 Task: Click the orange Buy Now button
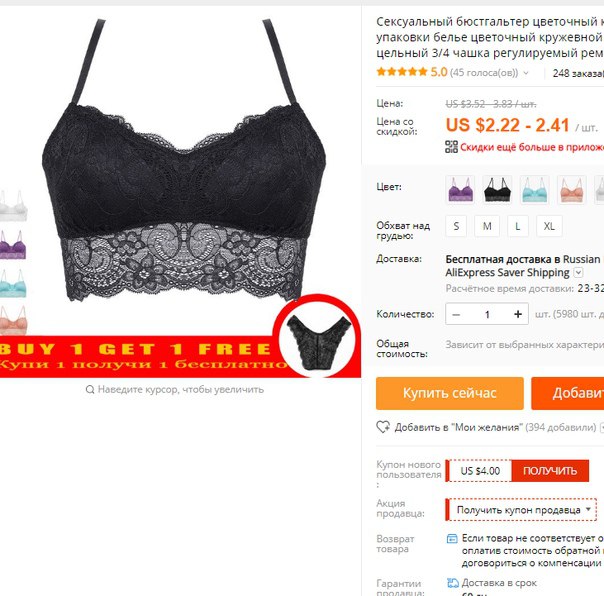(450, 393)
